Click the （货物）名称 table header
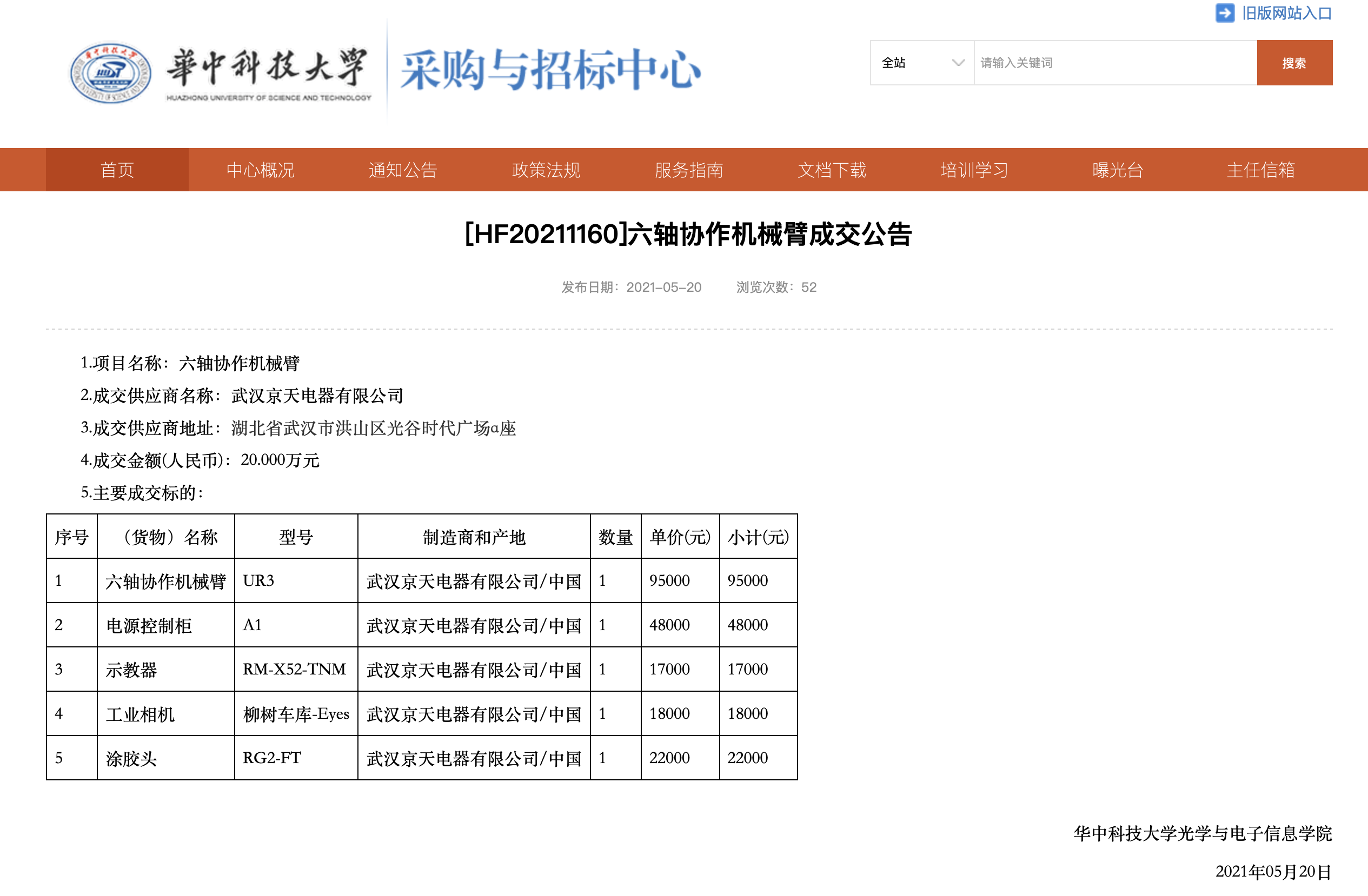 (166, 537)
